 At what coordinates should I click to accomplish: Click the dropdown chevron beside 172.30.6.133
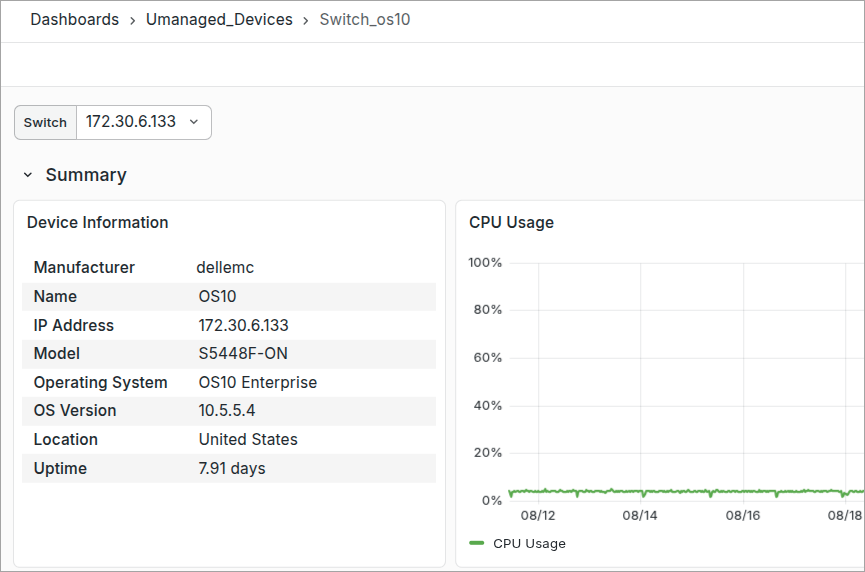pos(194,122)
